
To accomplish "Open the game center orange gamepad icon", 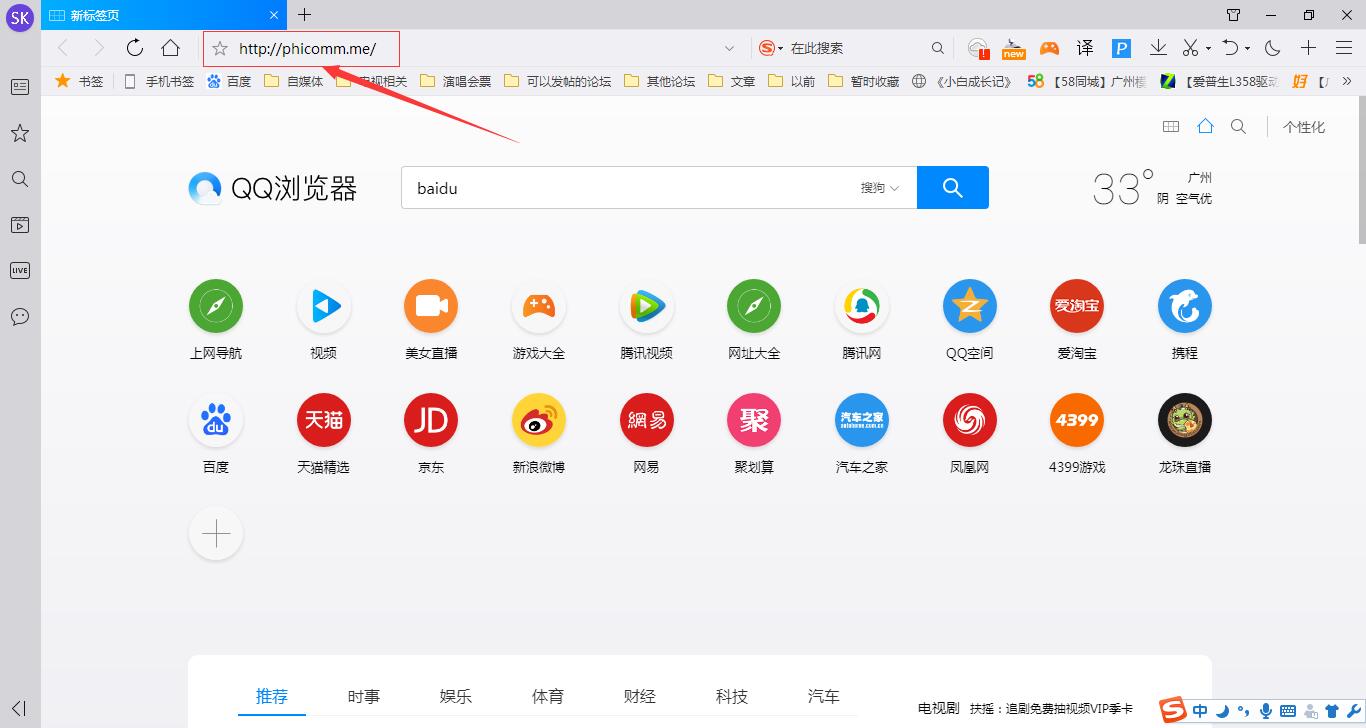I will tap(1049, 47).
